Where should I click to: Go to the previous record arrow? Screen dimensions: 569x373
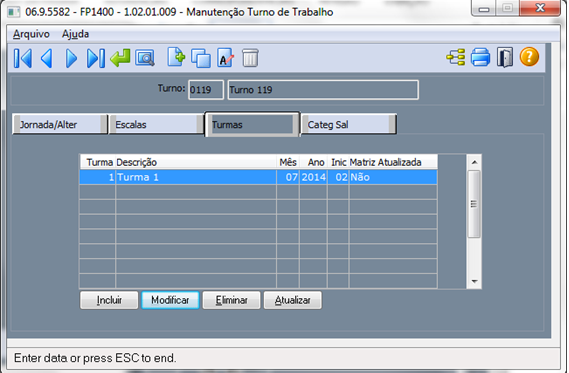tap(46, 58)
